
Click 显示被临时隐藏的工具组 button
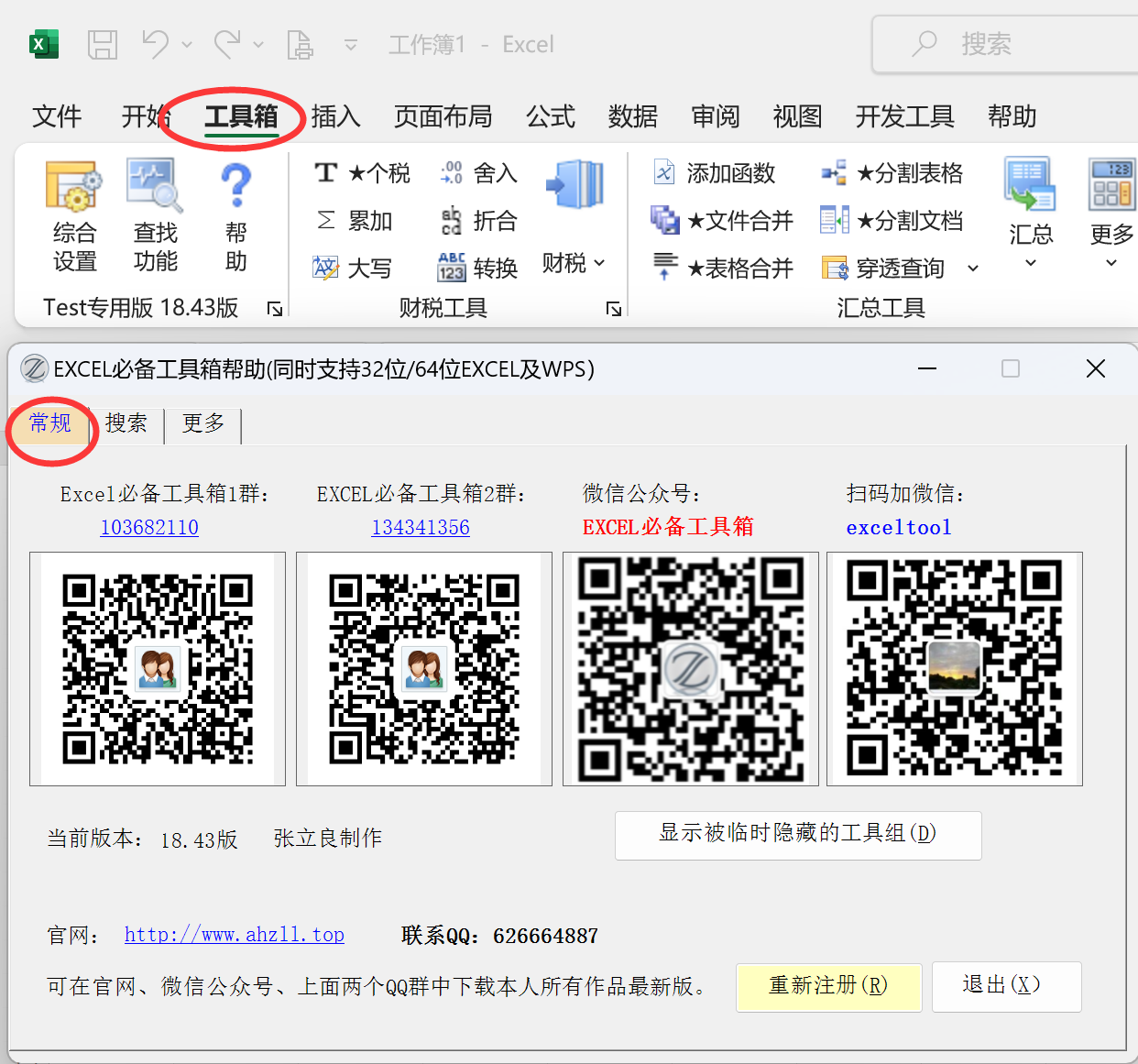797,835
